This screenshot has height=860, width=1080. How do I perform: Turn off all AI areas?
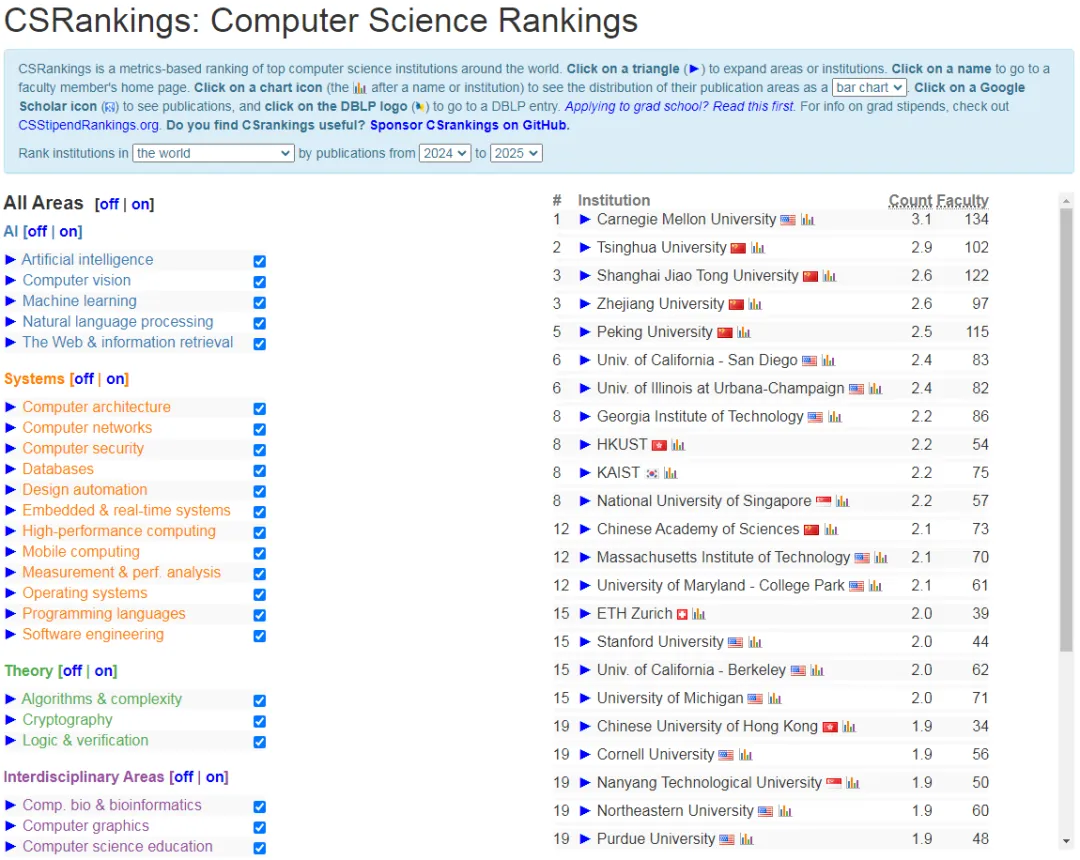tap(37, 231)
